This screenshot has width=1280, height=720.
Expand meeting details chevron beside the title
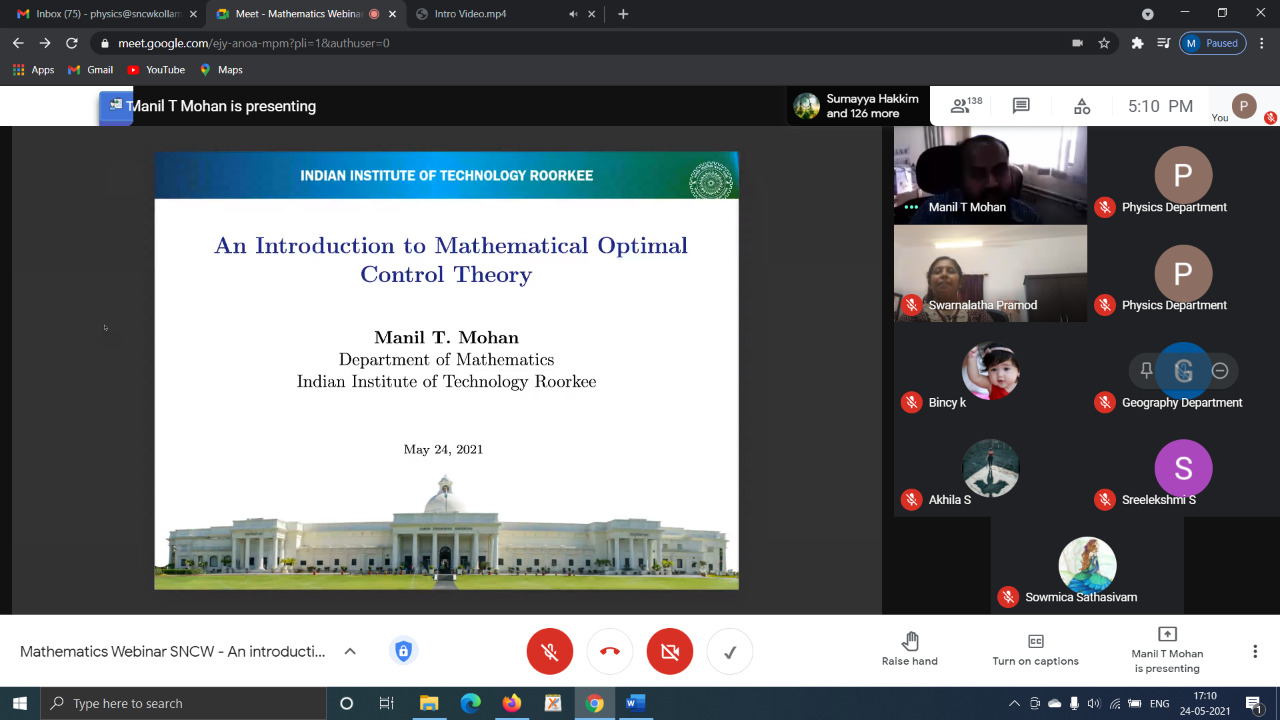[350, 652]
